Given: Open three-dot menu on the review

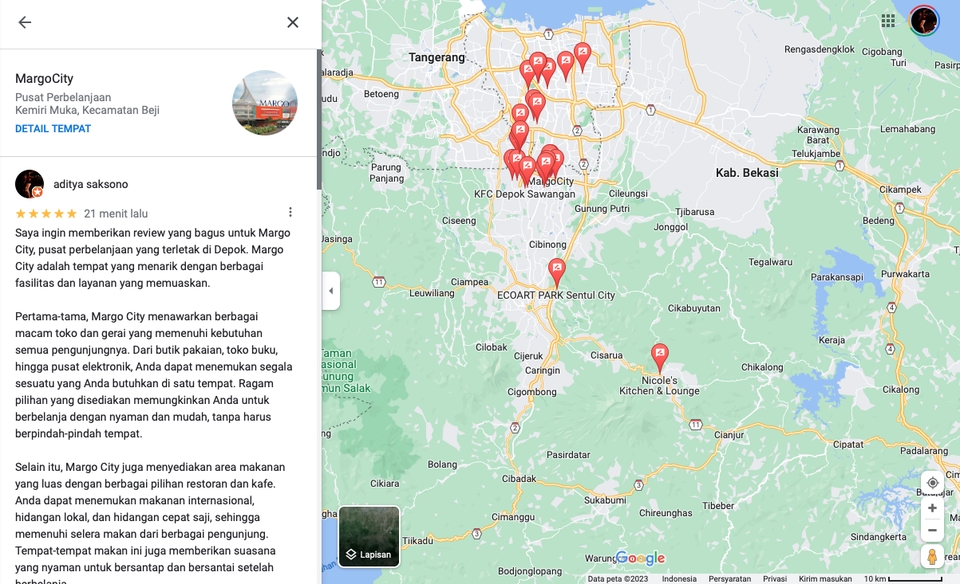Looking at the screenshot, I should pos(290,212).
